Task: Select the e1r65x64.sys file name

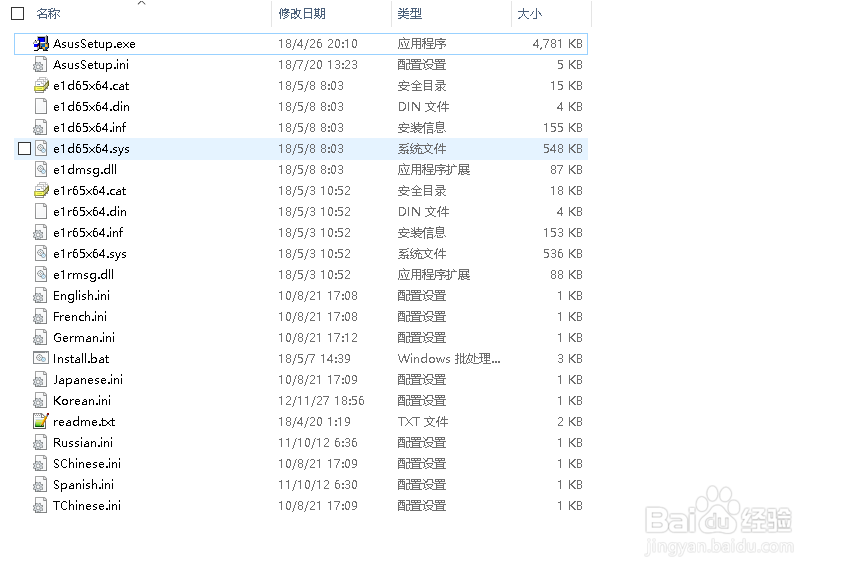Action: pos(90,254)
